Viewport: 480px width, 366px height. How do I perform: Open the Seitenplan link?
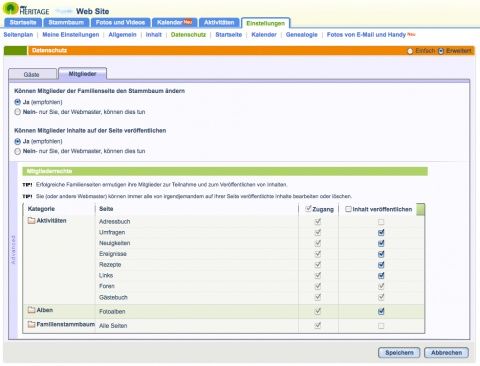[x=18, y=35]
